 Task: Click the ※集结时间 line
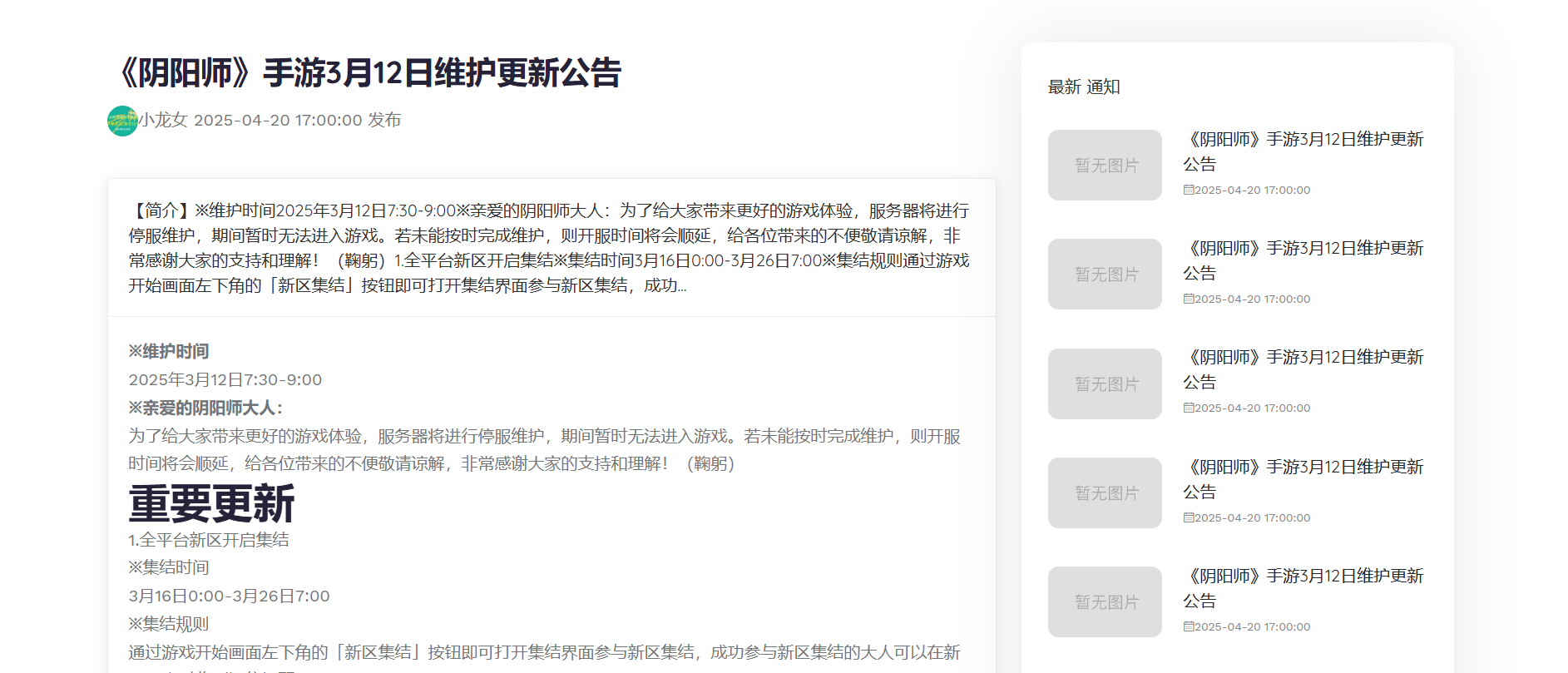coord(169,567)
